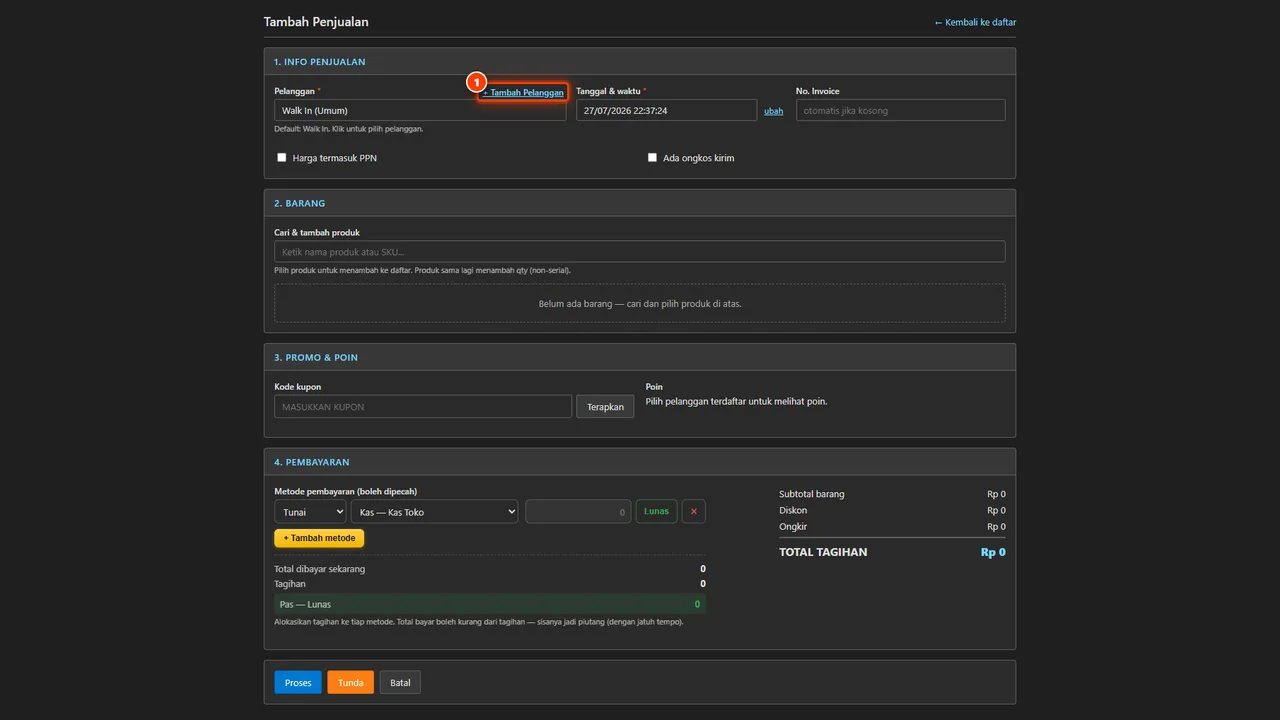This screenshot has width=1280, height=720.
Task: Tick the Ada ongkos kirim checkbox
Action: coord(652,158)
